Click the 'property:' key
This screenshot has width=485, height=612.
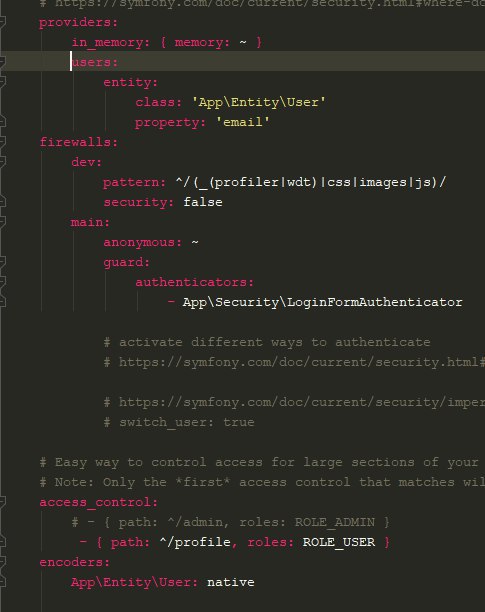click(171, 123)
